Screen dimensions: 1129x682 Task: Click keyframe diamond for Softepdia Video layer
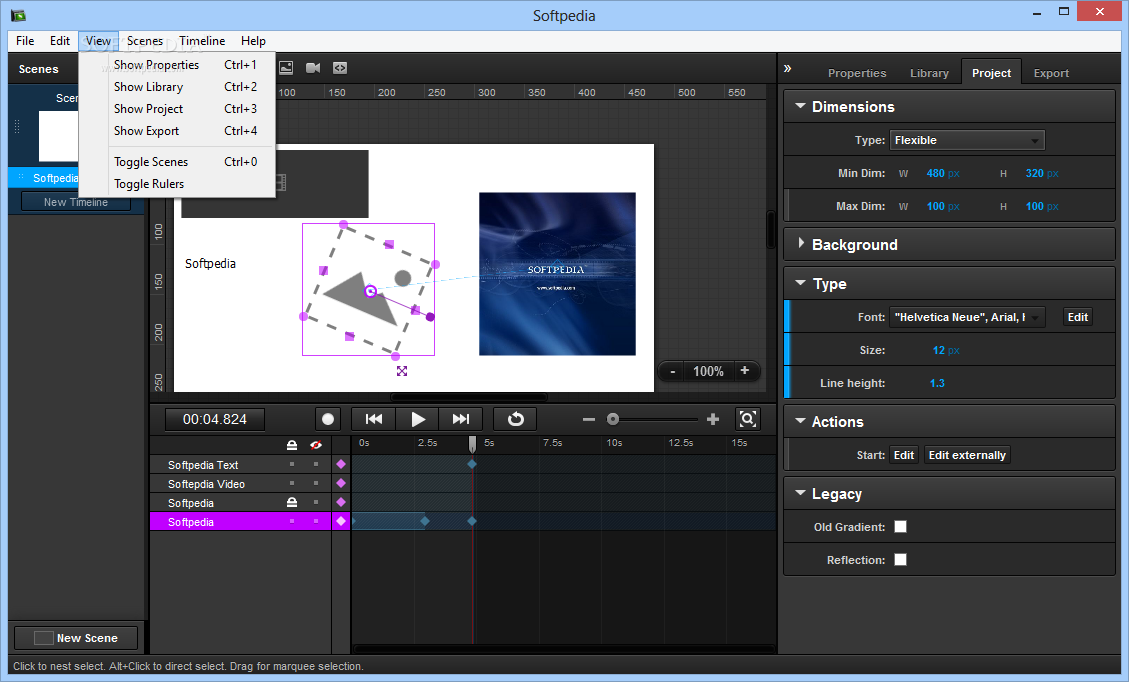[x=341, y=483]
